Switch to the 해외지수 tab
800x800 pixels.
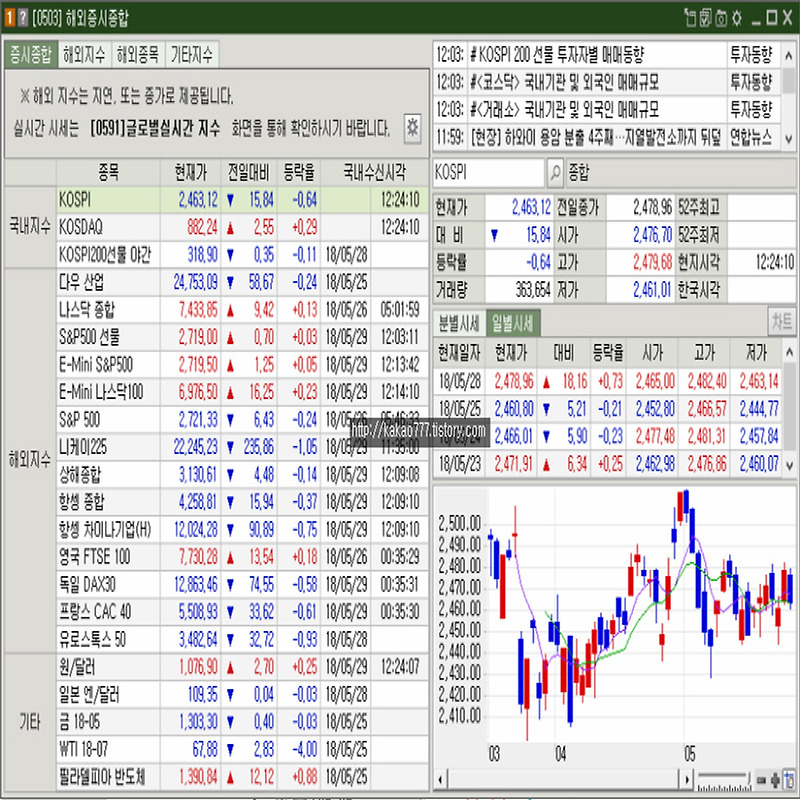point(83,55)
